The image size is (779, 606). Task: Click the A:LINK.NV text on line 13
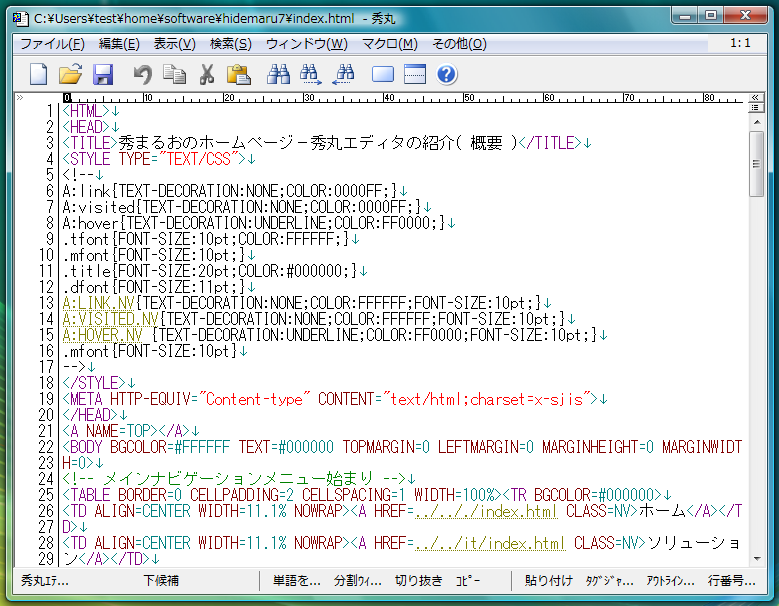[x=98, y=303]
